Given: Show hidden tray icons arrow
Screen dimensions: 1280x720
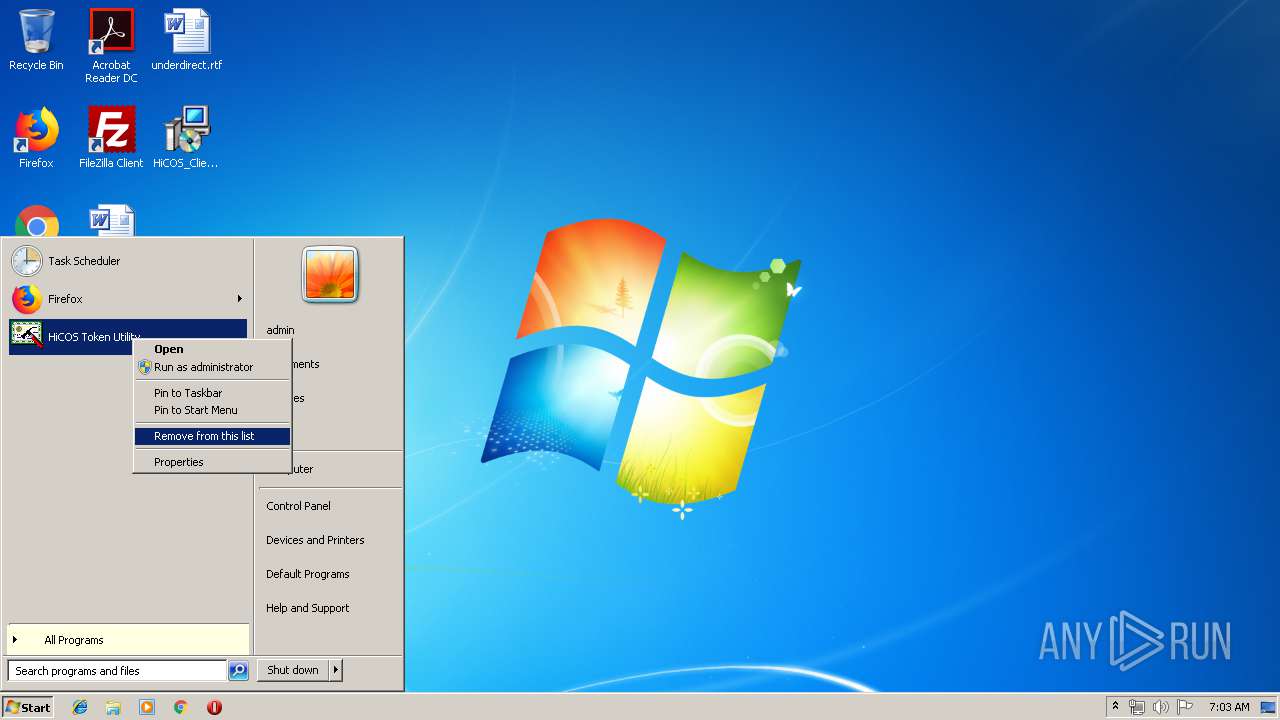Looking at the screenshot, I should point(1116,707).
